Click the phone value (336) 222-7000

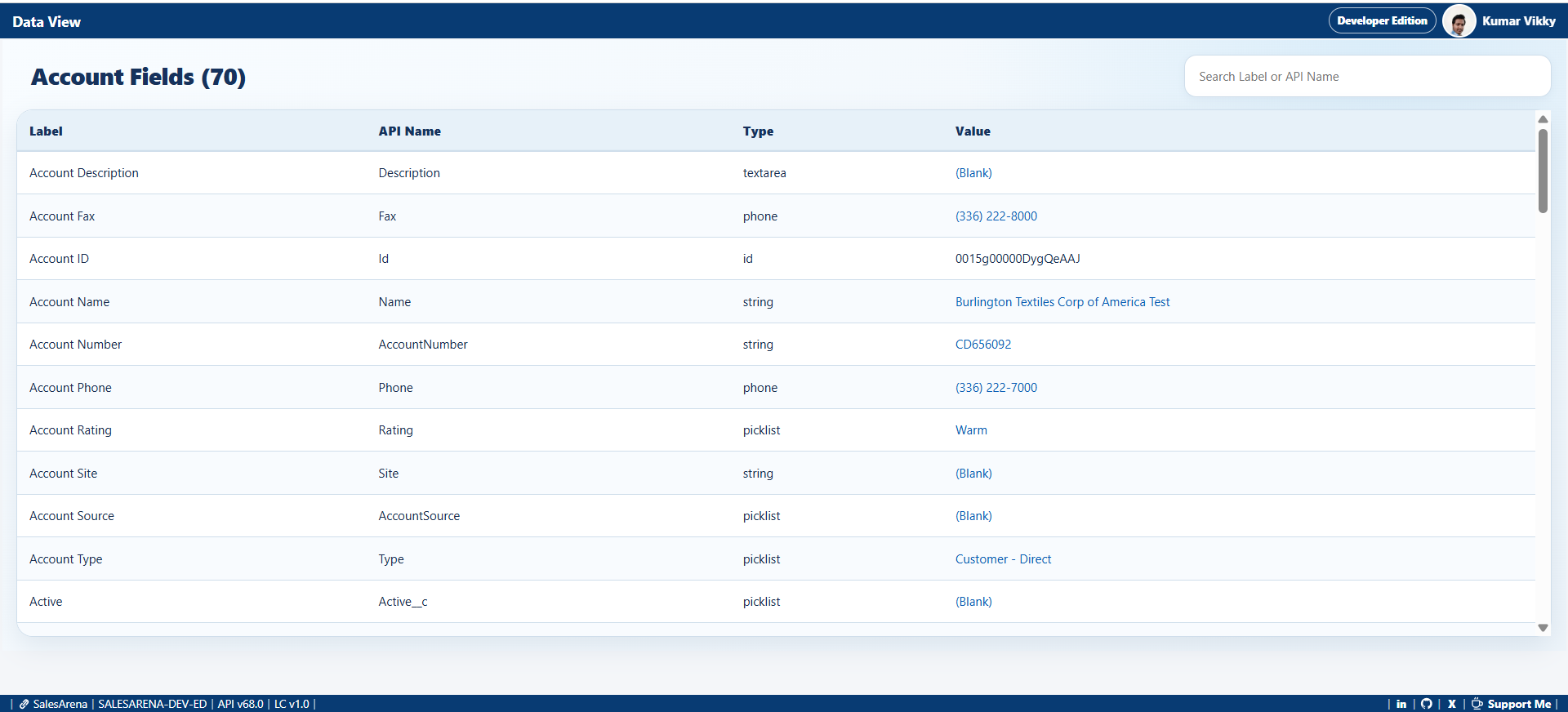996,388
